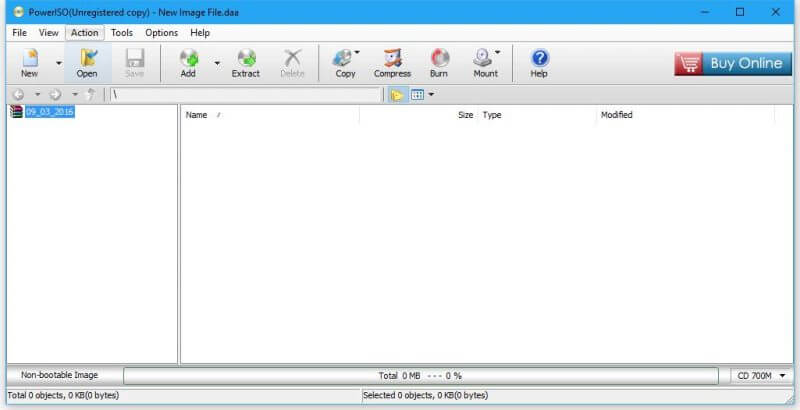Open the CD 700M media dropdown
Screen dimensions: 800x410
tap(761, 376)
